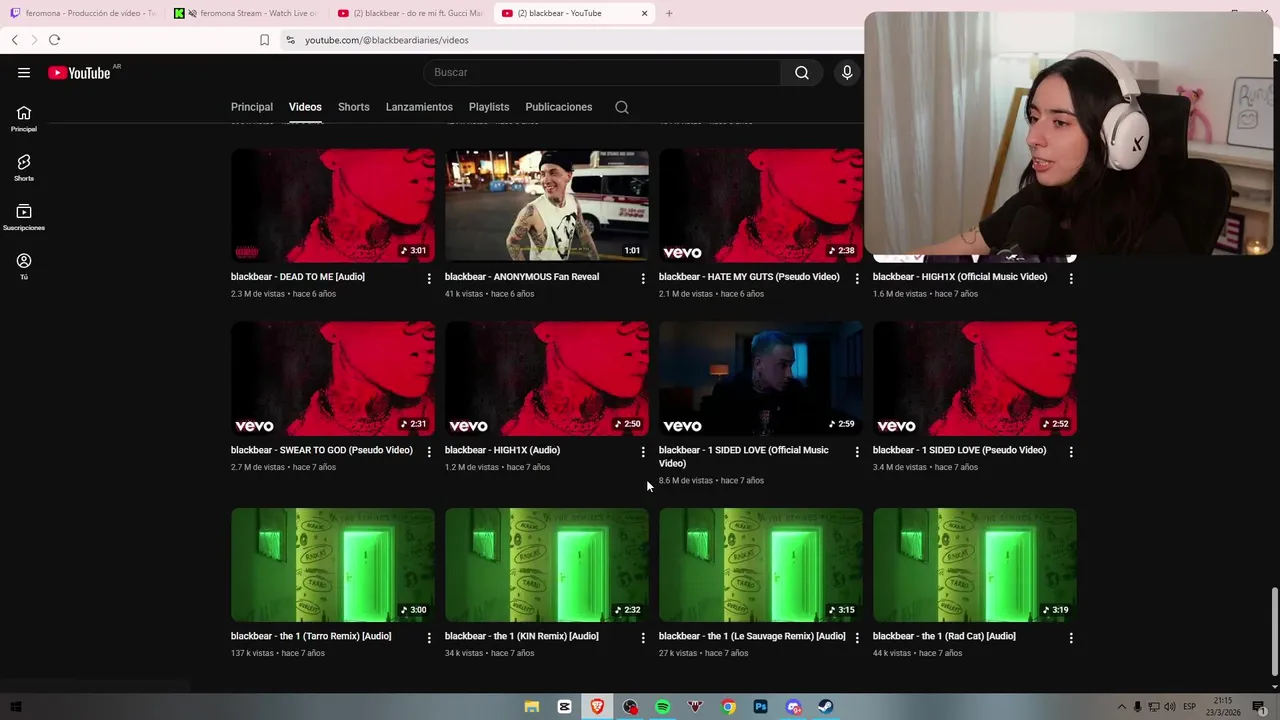The image size is (1280, 720).
Task: Open the Tú profile section
Action: [x=24, y=266]
